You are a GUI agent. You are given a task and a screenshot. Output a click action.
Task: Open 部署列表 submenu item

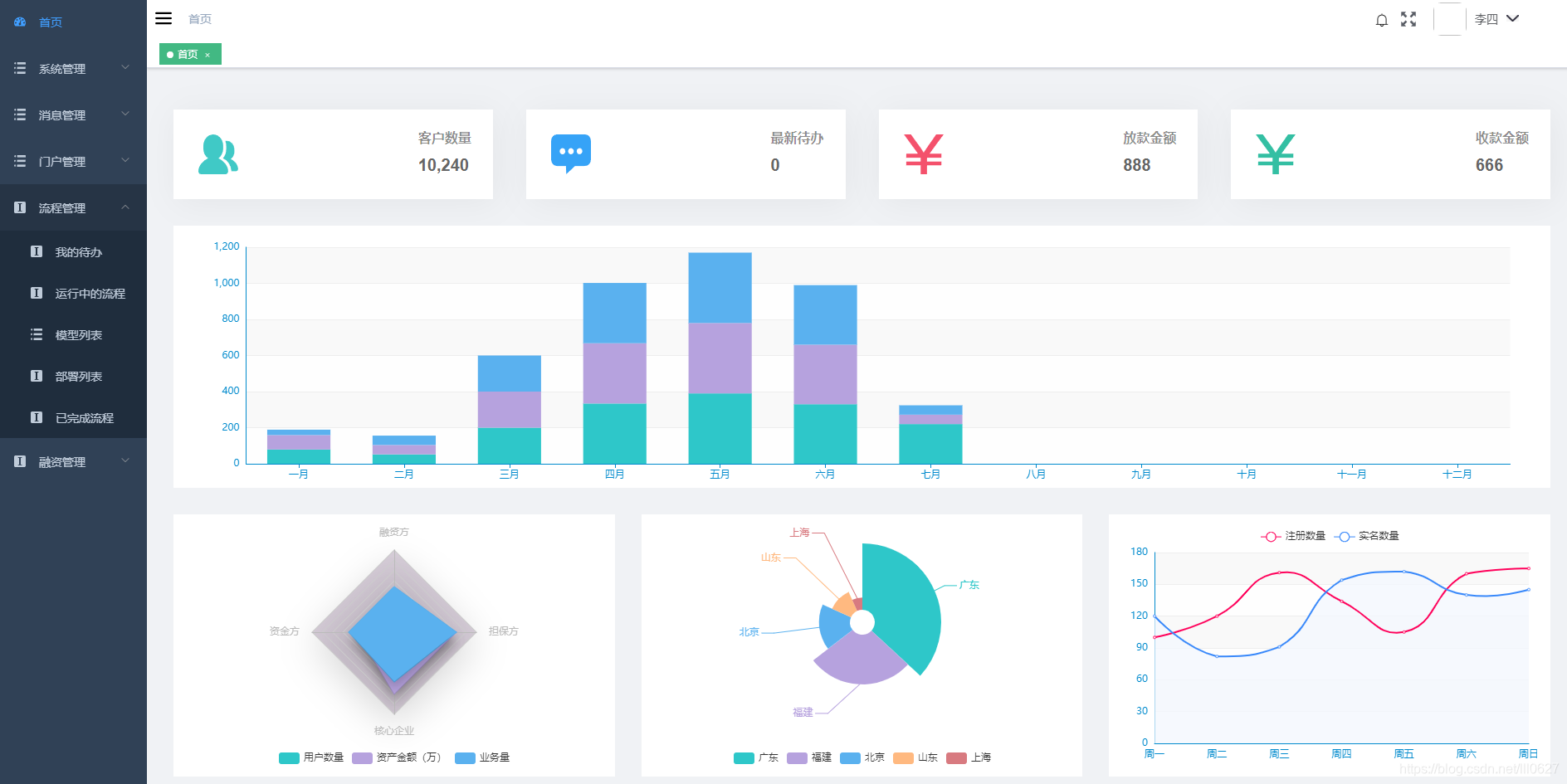(73, 376)
